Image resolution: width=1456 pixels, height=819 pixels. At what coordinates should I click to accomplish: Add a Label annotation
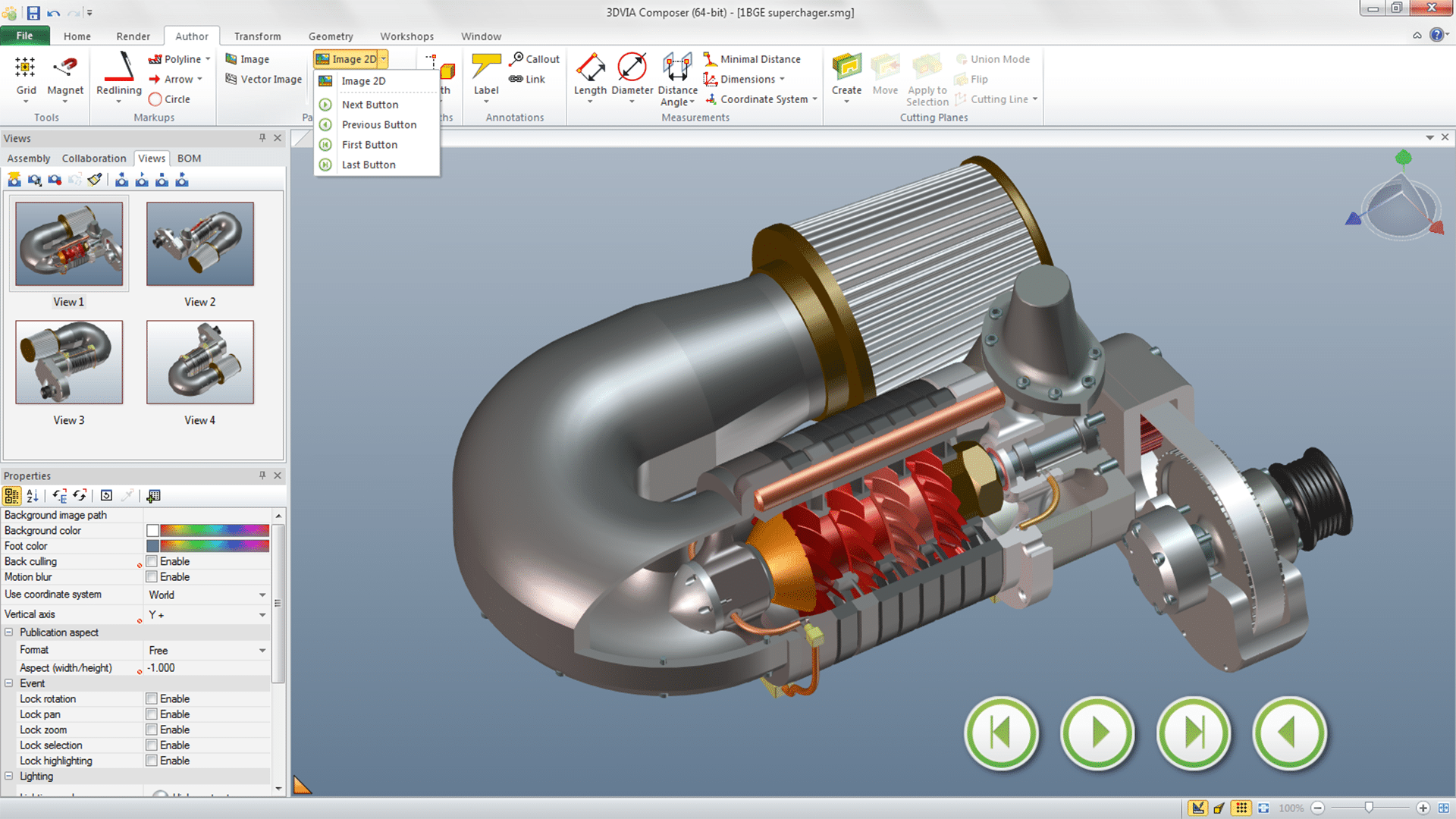(486, 68)
